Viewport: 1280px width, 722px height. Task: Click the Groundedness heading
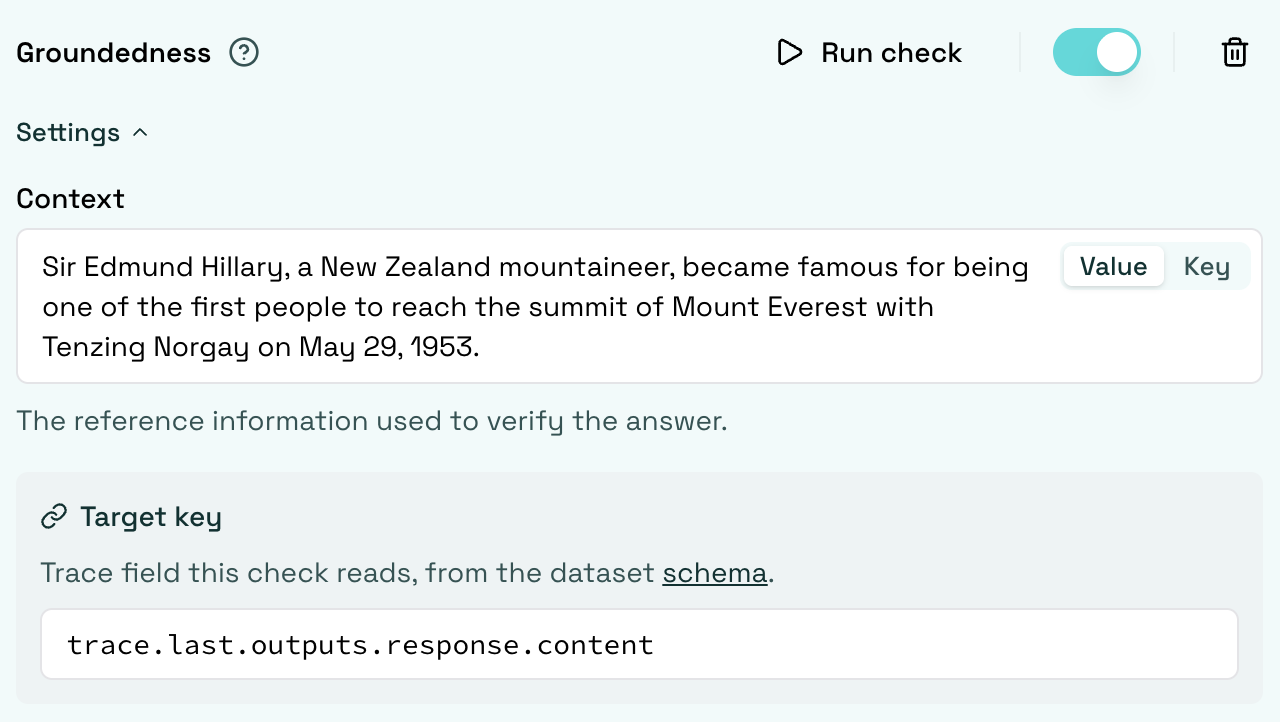click(x=113, y=52)
